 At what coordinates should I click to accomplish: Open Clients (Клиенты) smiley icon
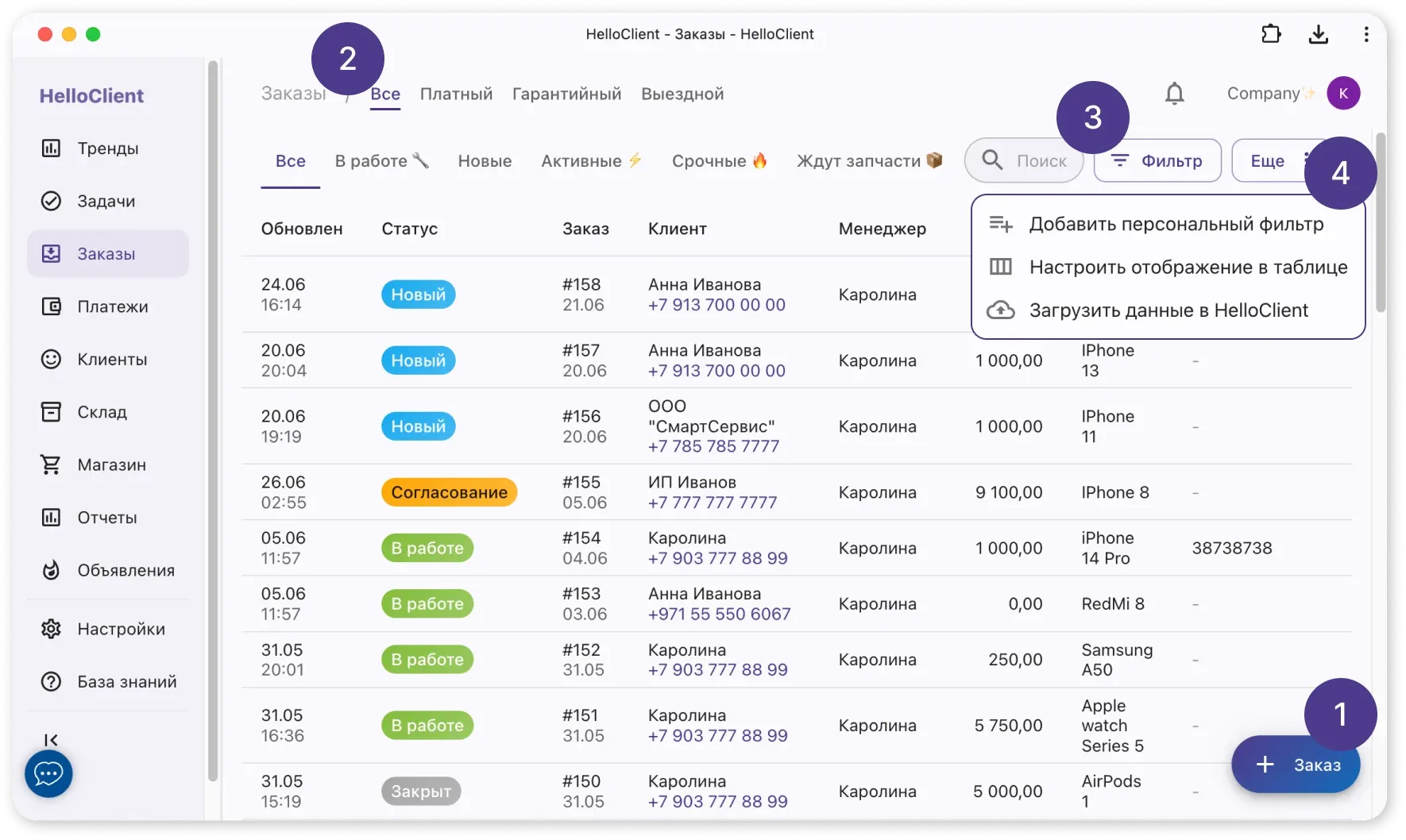pos(51,359)
